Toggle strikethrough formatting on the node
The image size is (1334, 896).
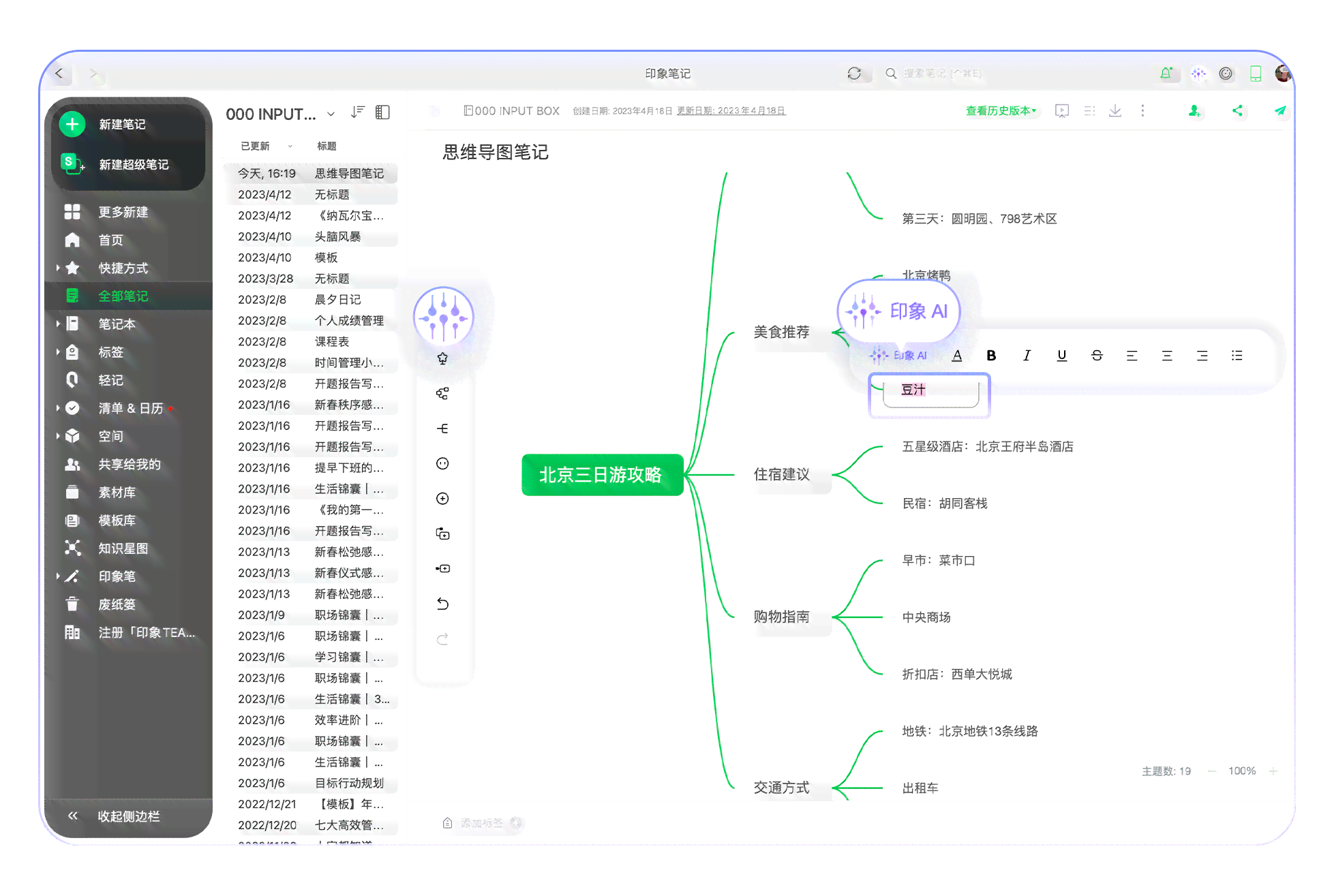1097,355
